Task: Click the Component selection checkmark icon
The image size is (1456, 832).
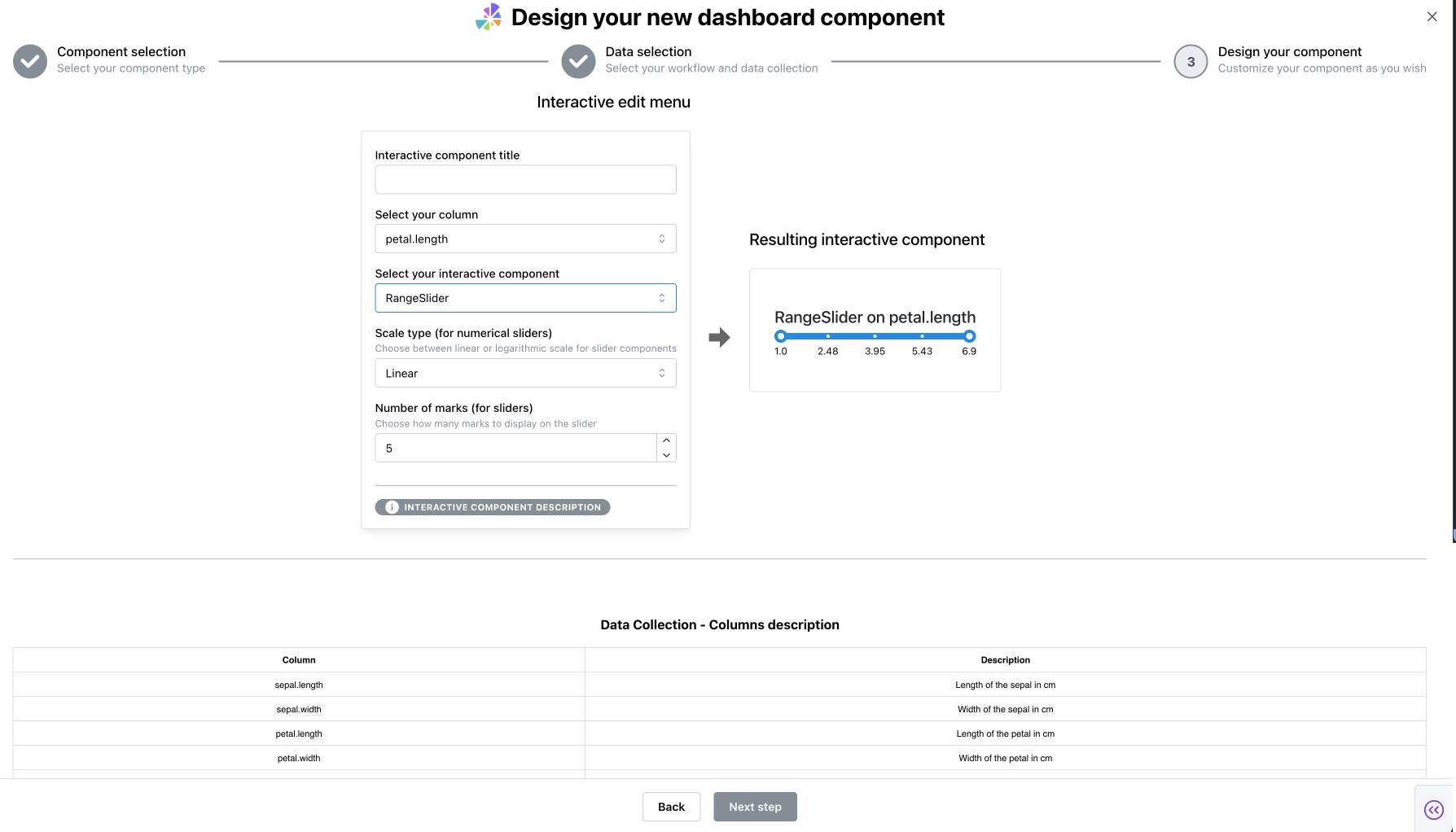Action: click(30, 61)
